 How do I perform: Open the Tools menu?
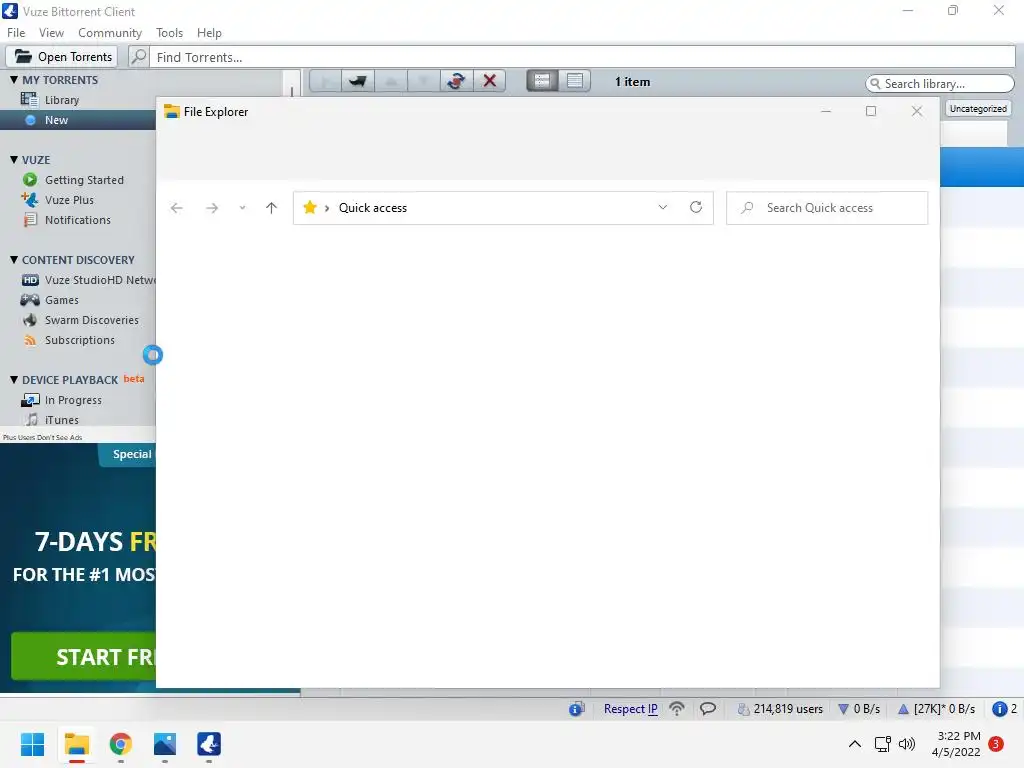pos(169,33)
